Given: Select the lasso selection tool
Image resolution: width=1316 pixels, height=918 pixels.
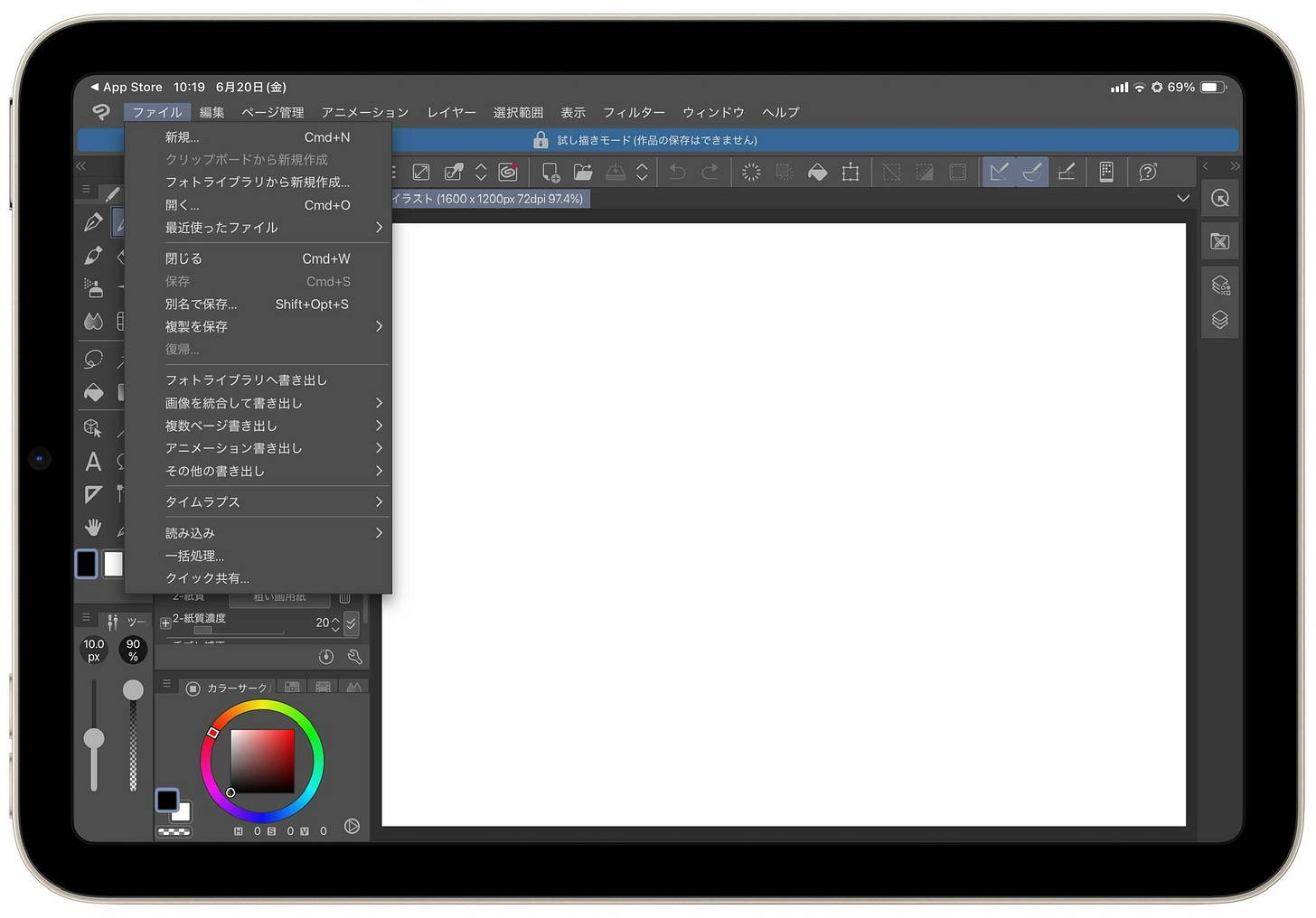Looking at the screenshot, I should coord(93,359).
